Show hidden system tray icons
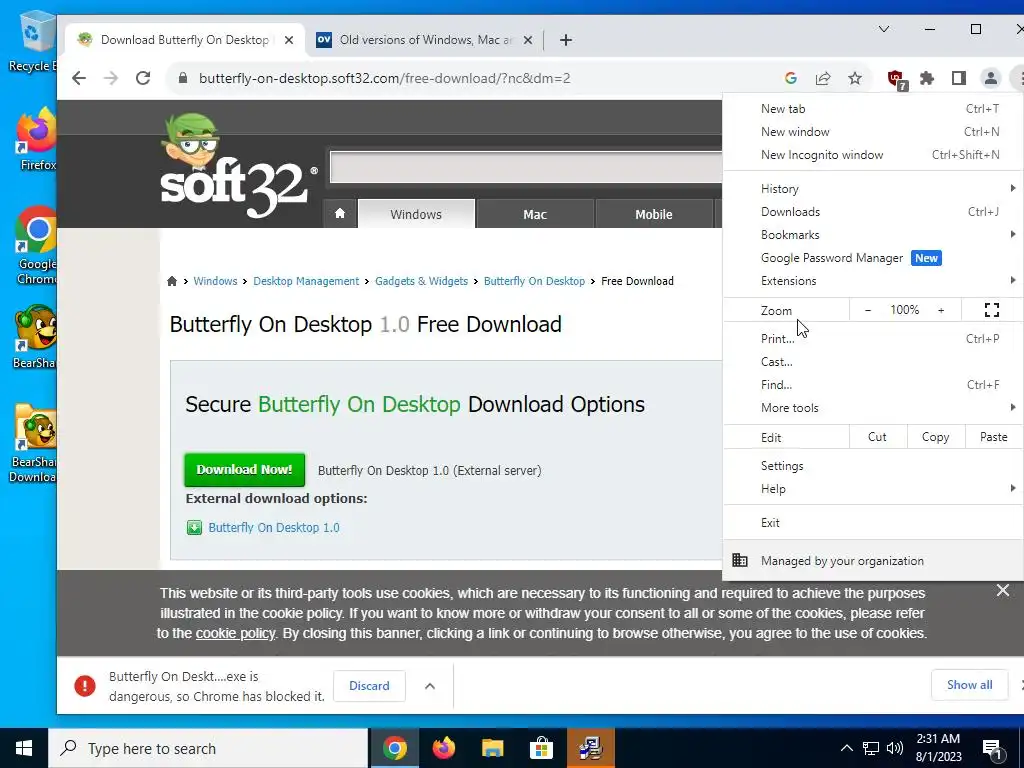 tap(846, 748)
